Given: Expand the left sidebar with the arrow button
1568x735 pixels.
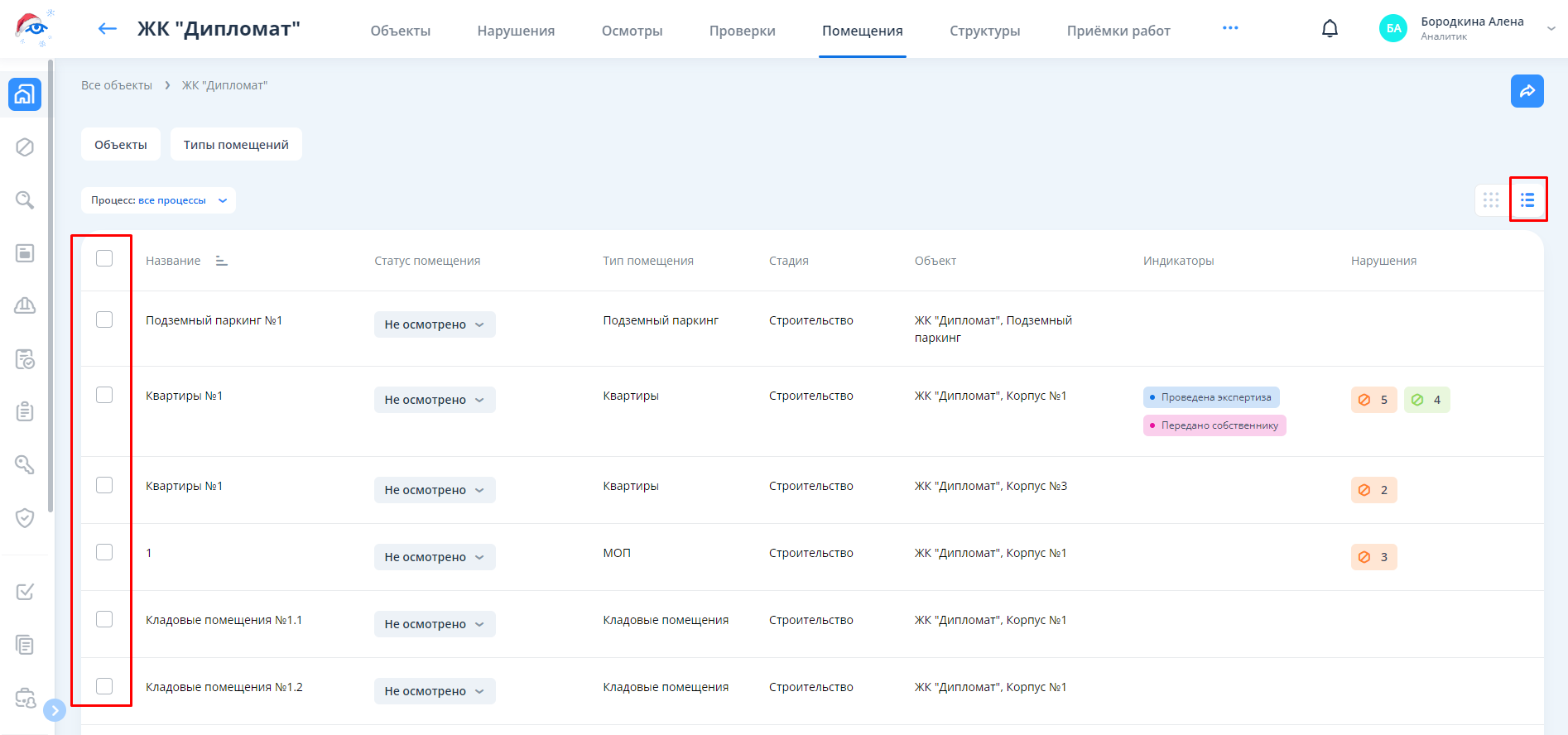Looking at the screenshot, I should coord(55,710).
